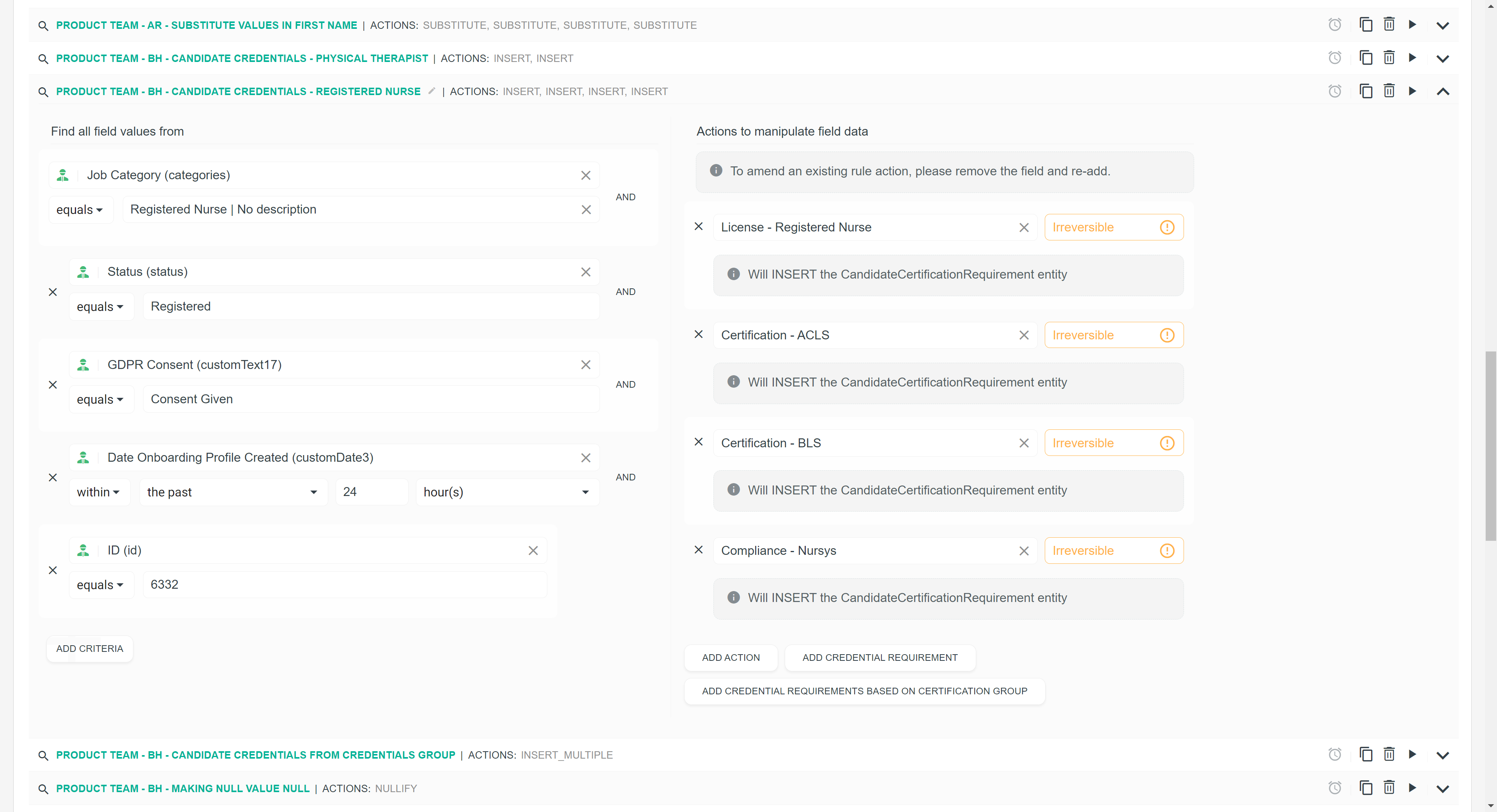
Task: Click ADD CREDENTIAL REQUIREMENT button
Action: [x=880, y=657]
